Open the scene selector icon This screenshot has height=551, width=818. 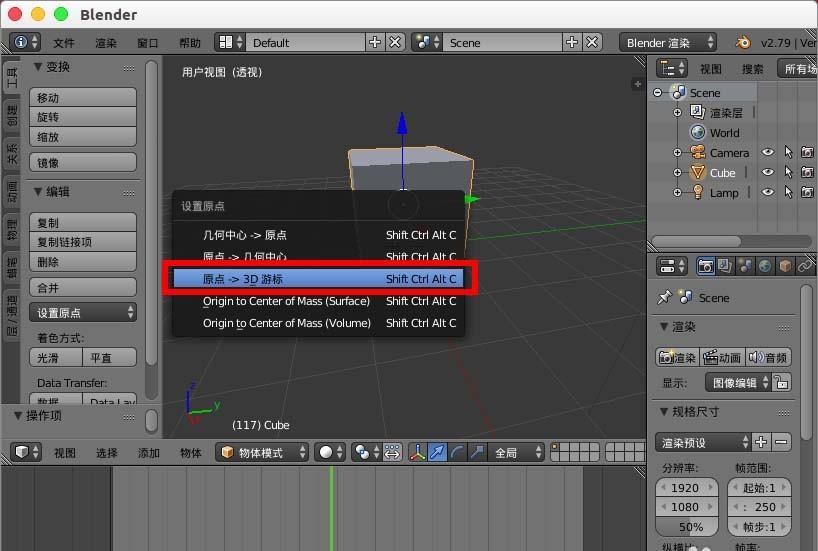[x=427, y=42]
